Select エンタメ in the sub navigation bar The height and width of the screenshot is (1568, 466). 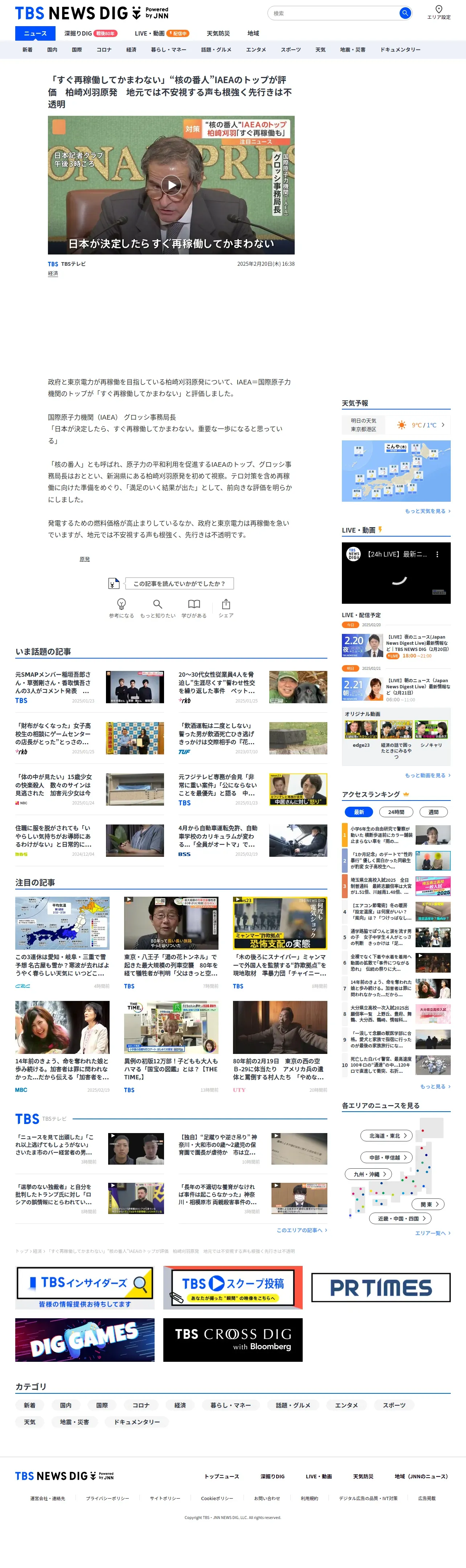coord(256,50)
